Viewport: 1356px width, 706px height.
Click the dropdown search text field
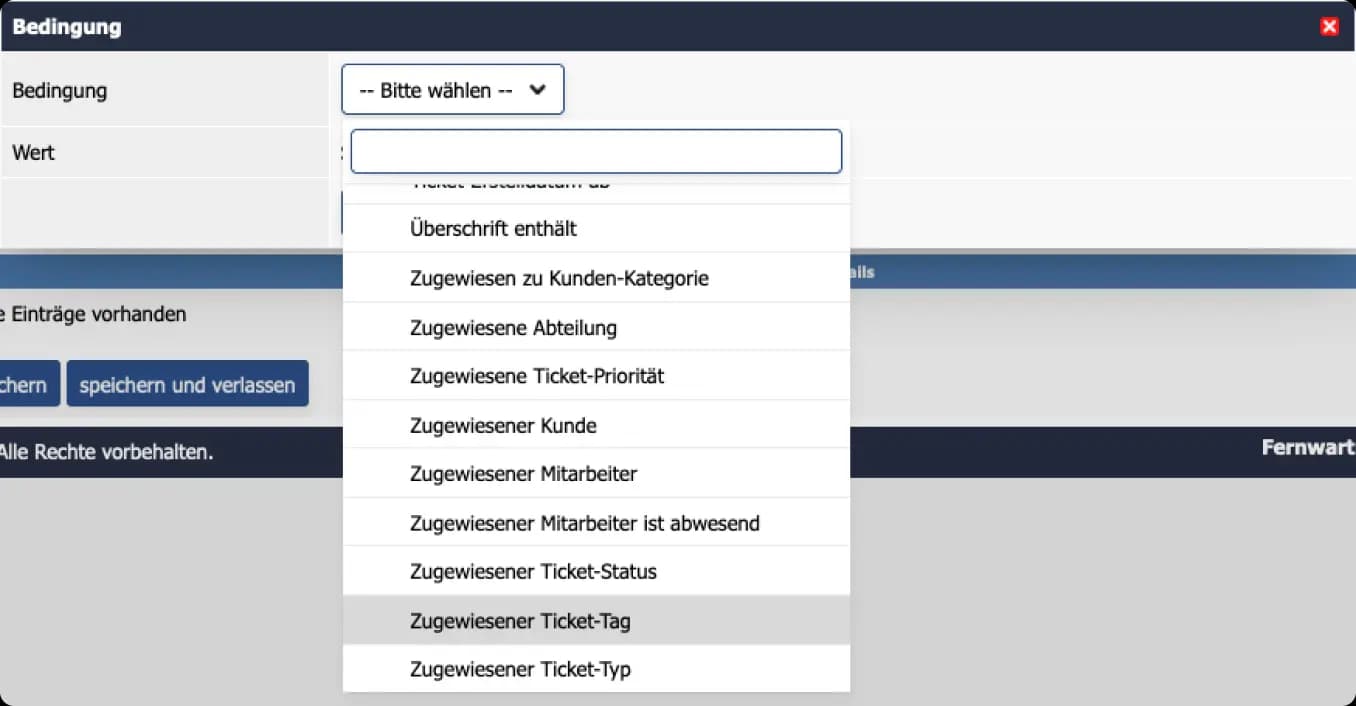coord(596,151)
